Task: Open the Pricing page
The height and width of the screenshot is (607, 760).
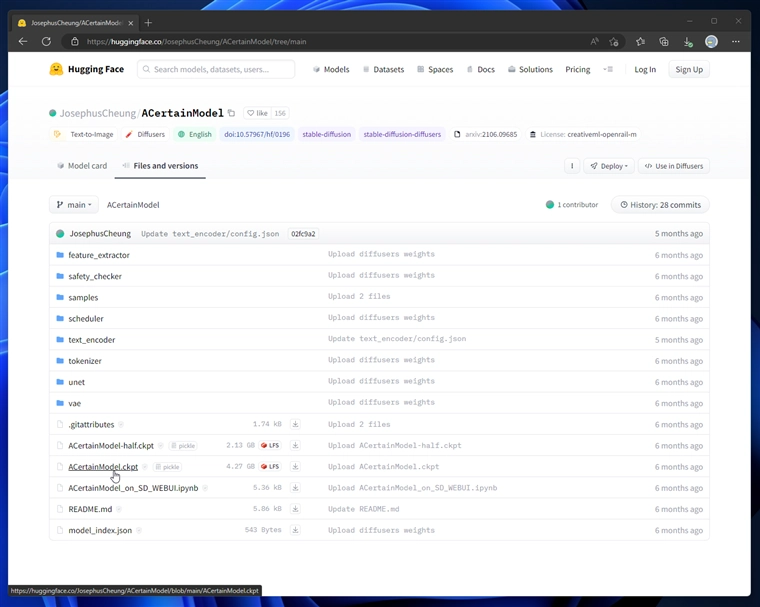Action: [578, 69]
